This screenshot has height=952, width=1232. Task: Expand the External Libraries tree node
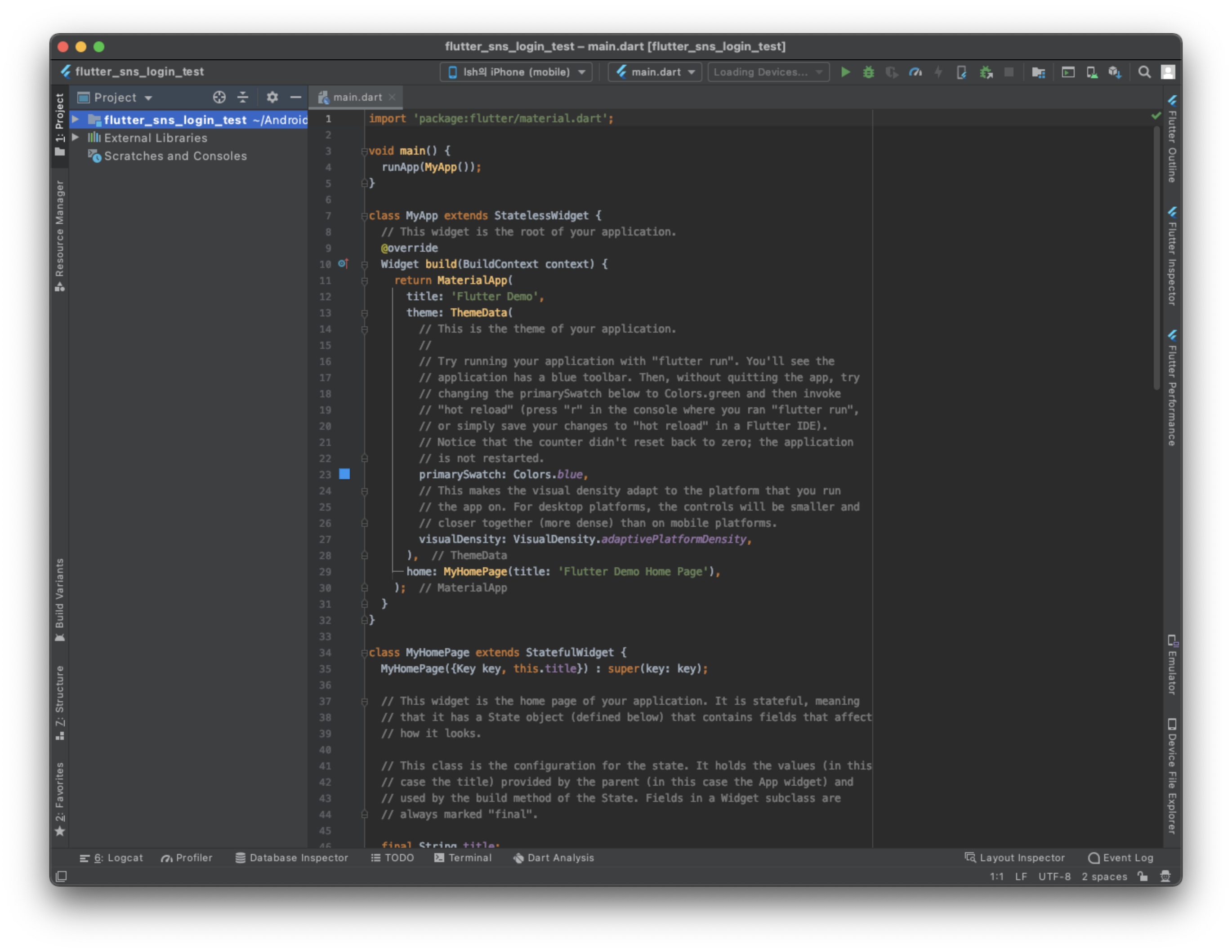click(x=75, y=138)
